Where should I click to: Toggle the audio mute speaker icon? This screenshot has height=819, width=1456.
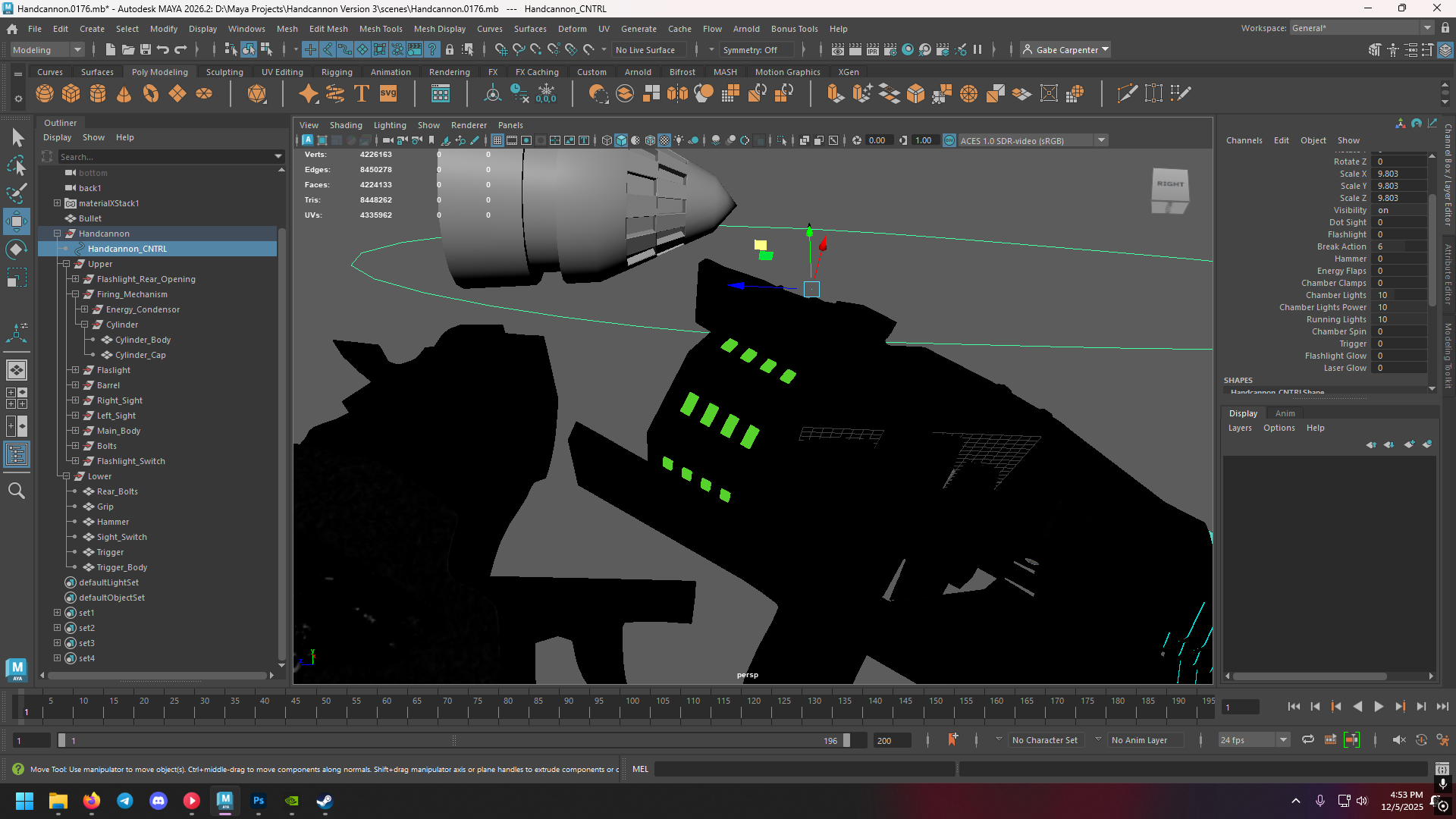click(x=1399, y=739)
